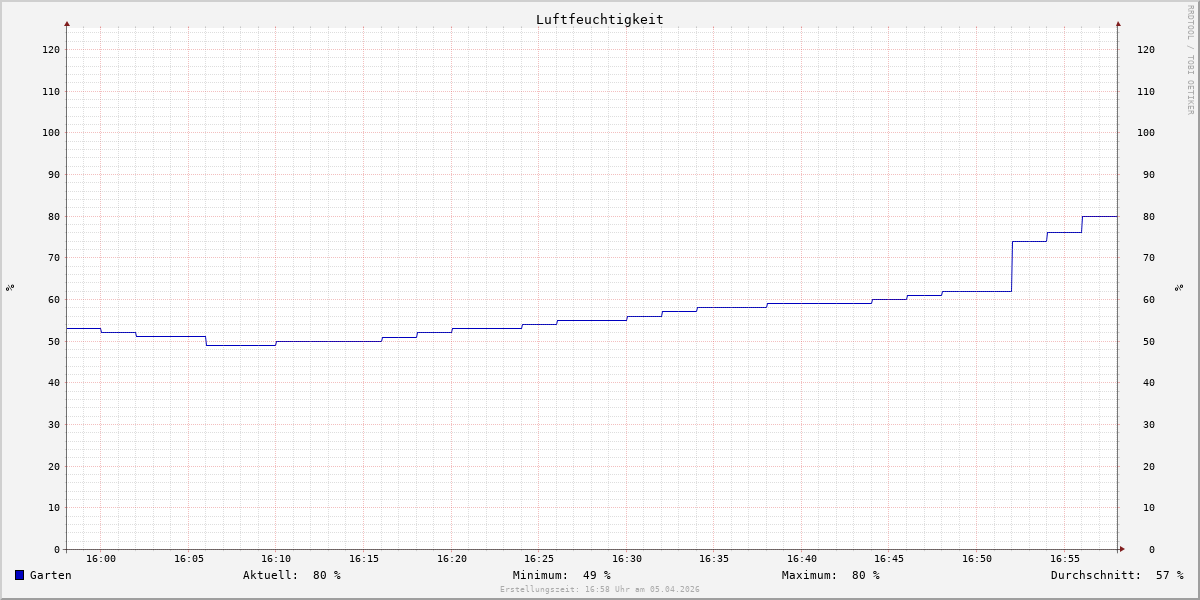Select the Garten legend label

pyautogui.click(x=50, y=575)
